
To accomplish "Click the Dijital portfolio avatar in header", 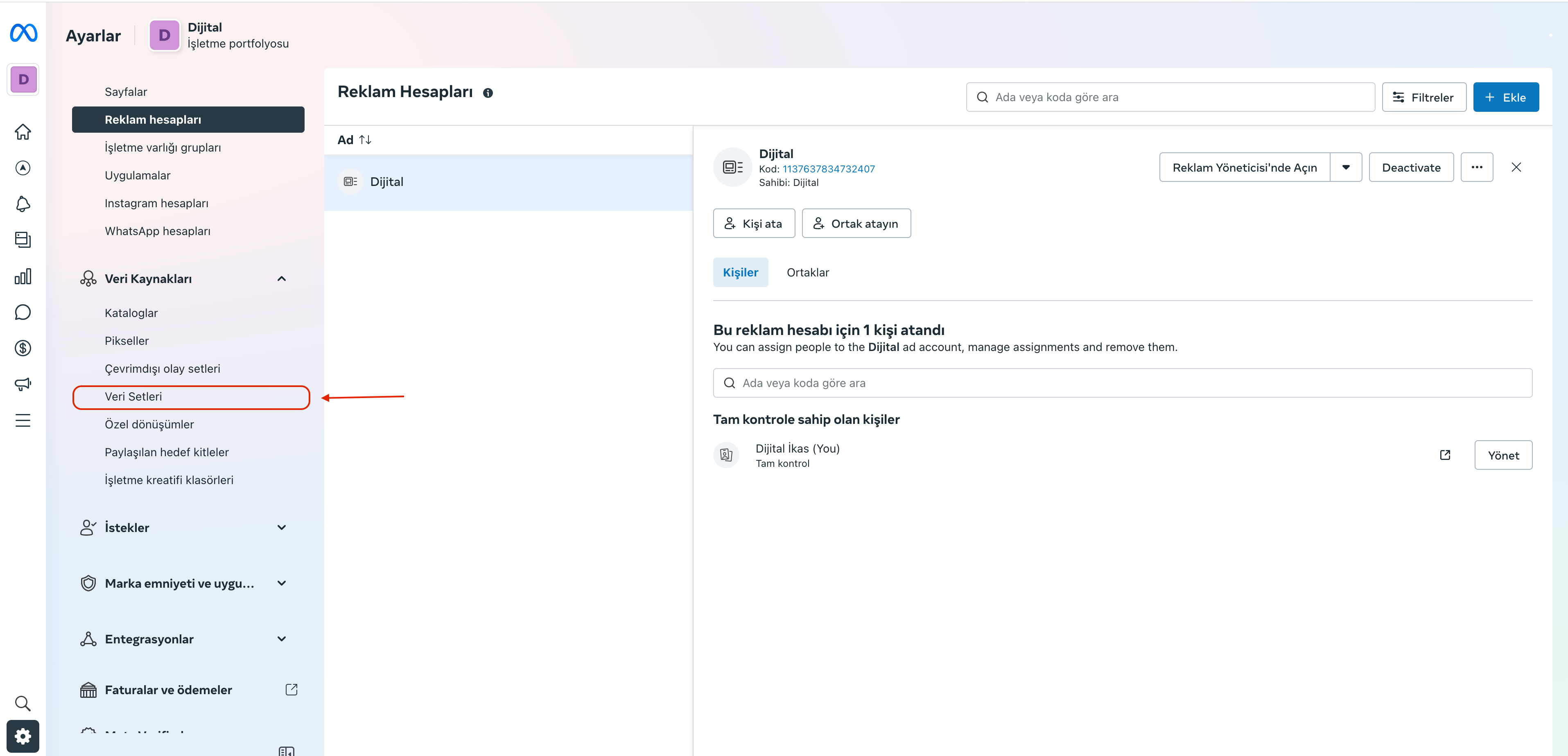I will point(164,35).
